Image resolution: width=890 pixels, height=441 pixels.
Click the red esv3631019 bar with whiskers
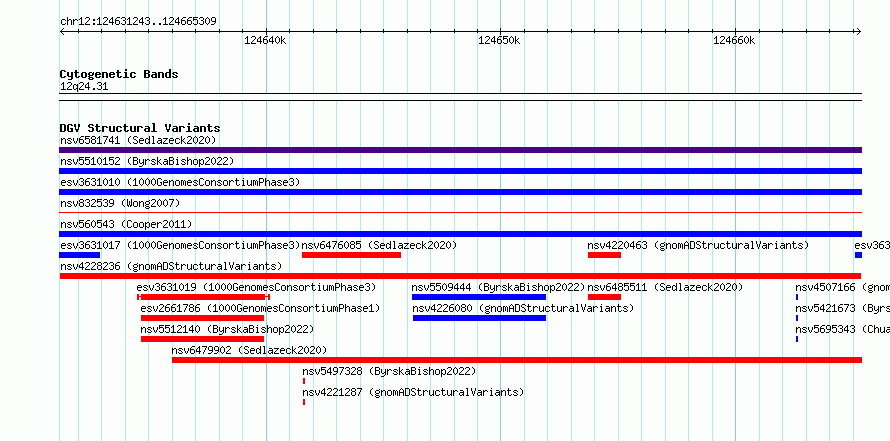coord(203,297)
